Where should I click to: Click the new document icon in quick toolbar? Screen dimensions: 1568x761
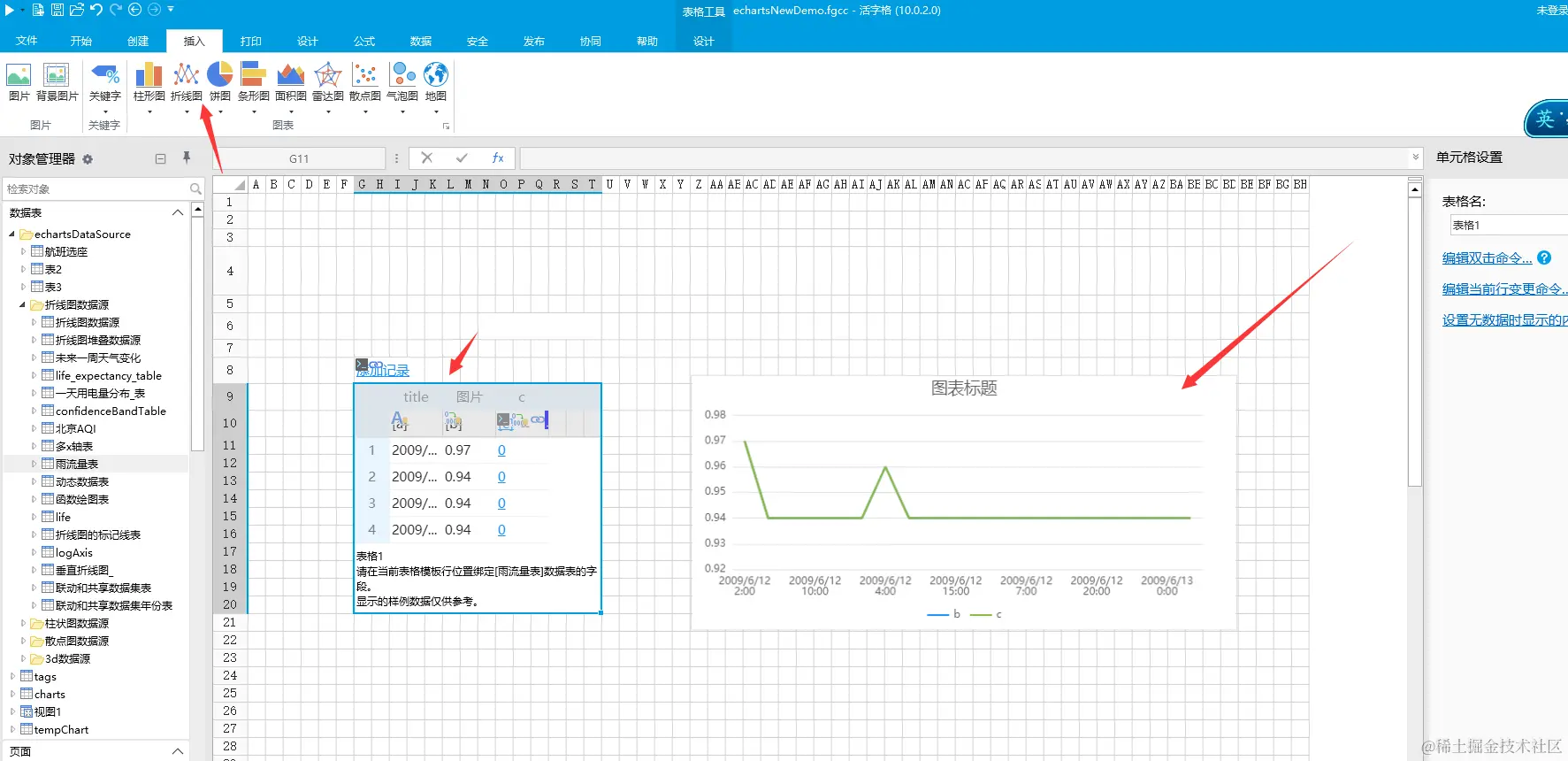point(38,10)
